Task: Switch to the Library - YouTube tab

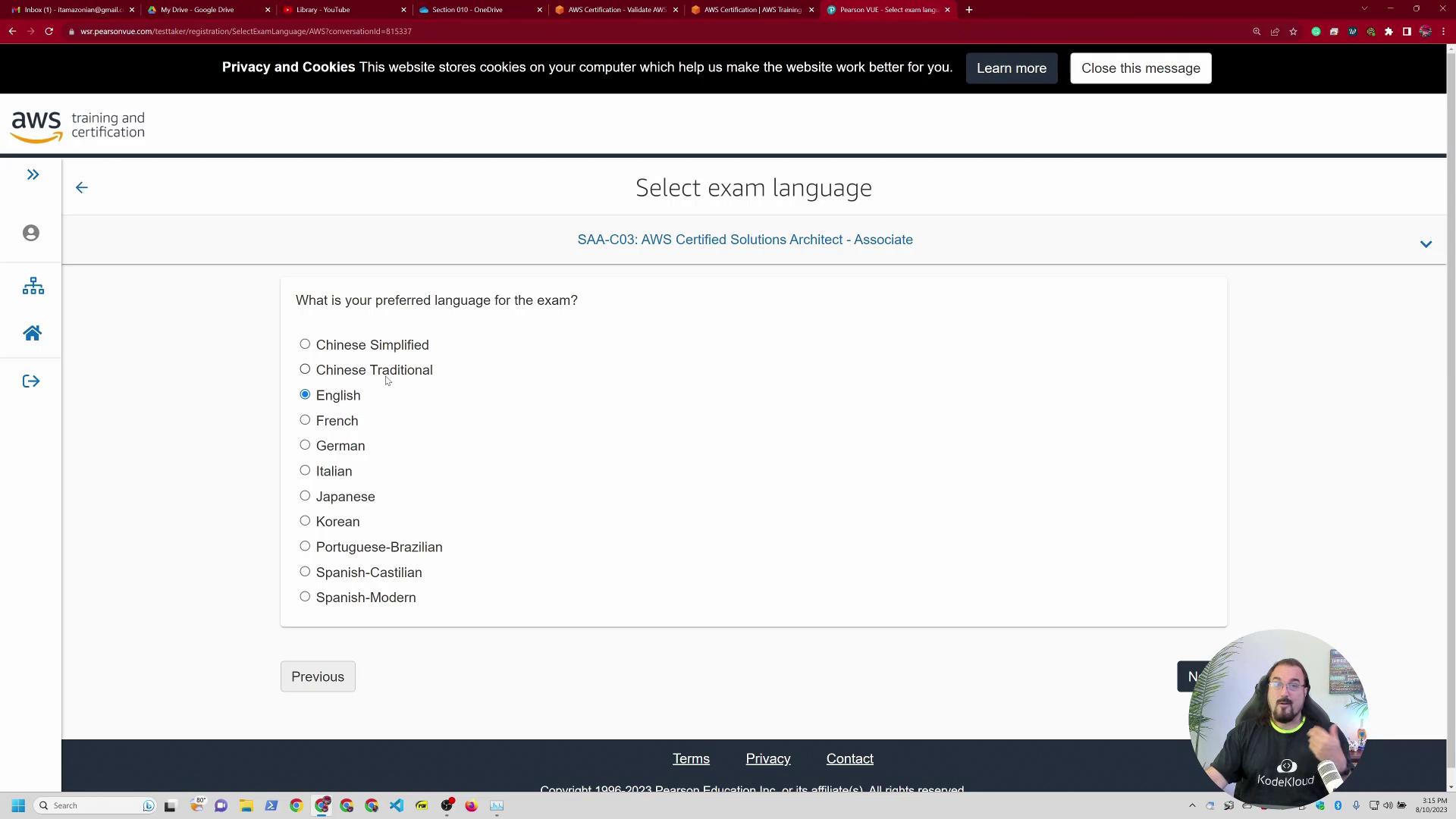Action: pos(323,10)
